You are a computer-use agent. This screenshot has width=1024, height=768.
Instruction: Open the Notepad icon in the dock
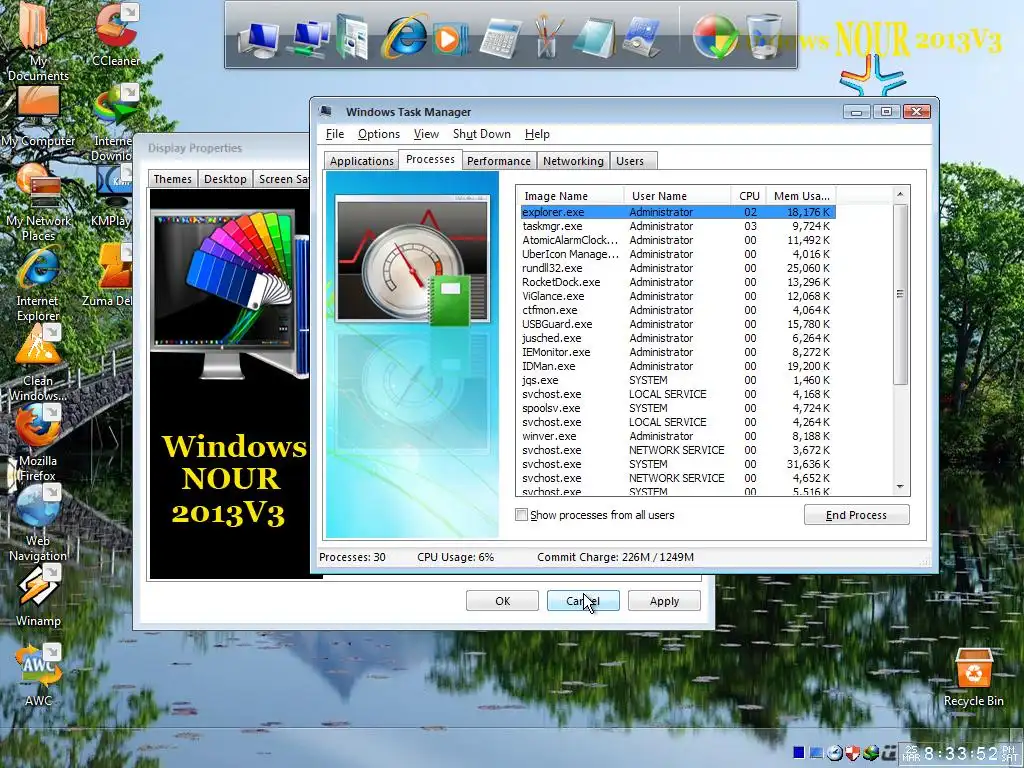594,38
